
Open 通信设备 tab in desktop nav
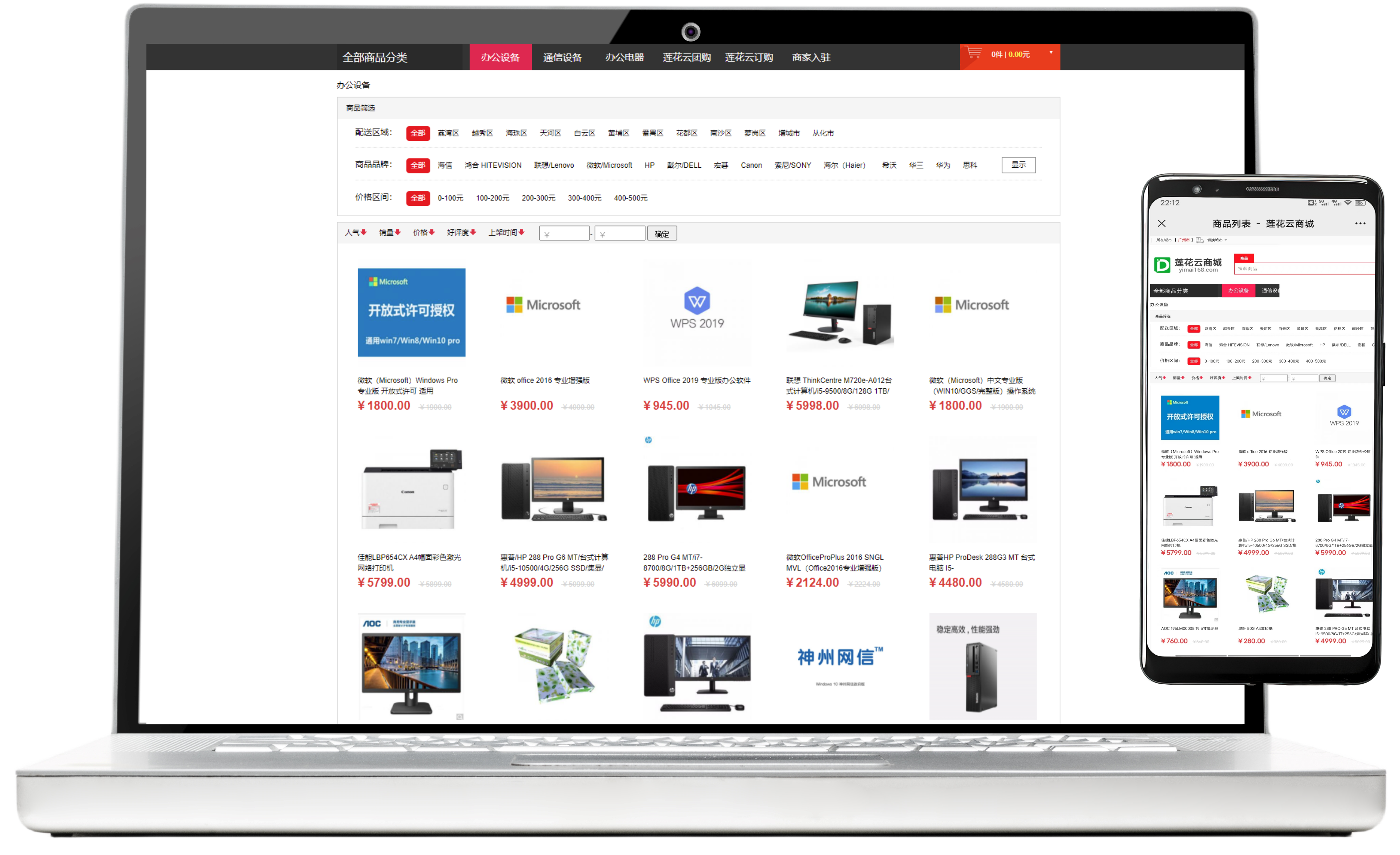coord(562,57)
